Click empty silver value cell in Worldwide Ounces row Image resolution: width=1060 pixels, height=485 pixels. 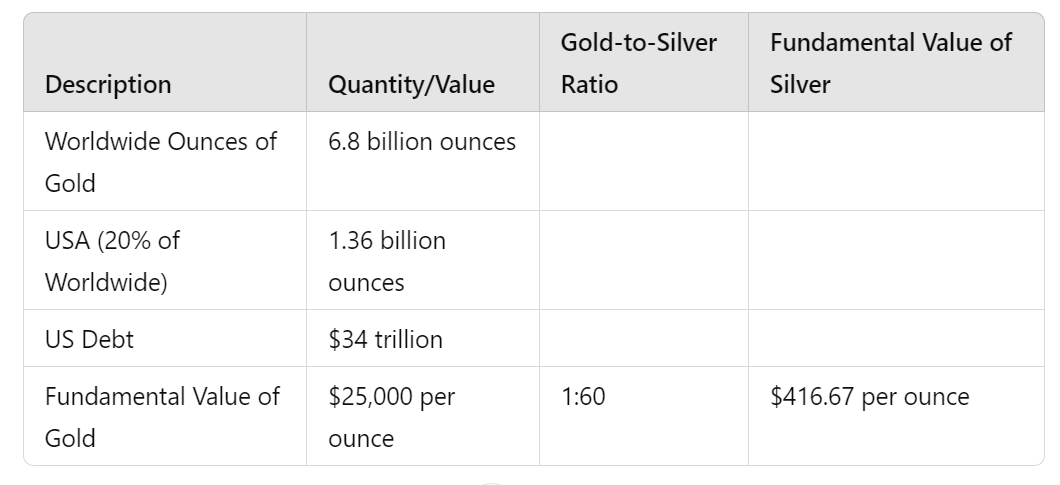(x=895, y=162)
